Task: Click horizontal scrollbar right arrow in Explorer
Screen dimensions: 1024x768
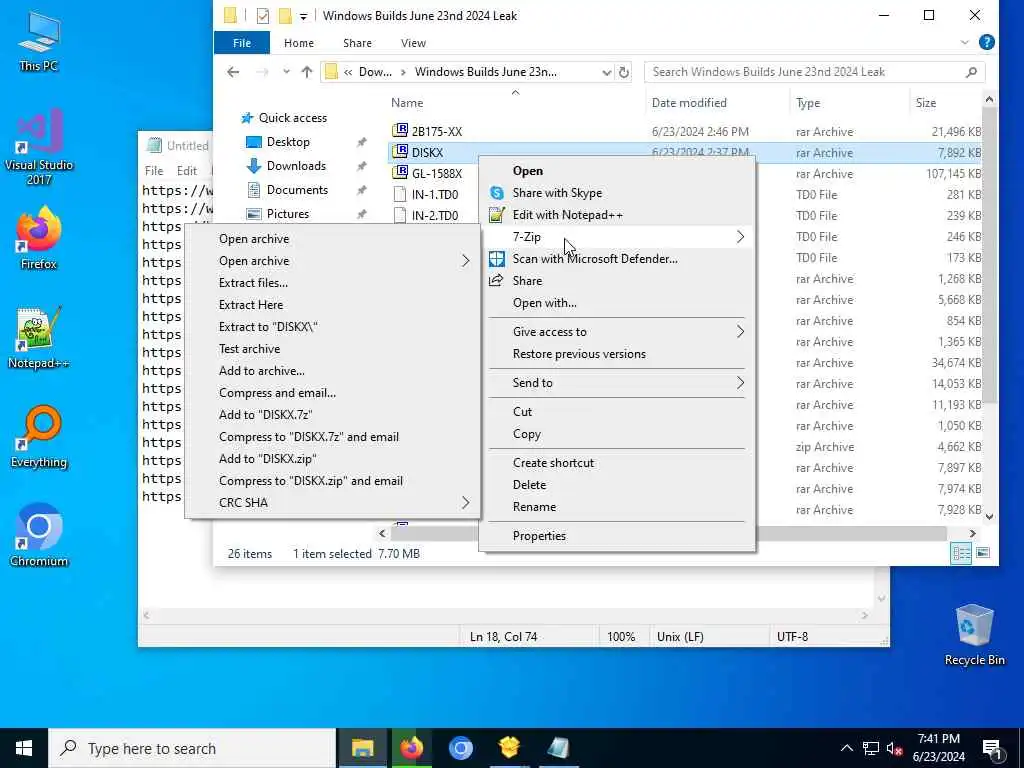Action: click(972, 534)
